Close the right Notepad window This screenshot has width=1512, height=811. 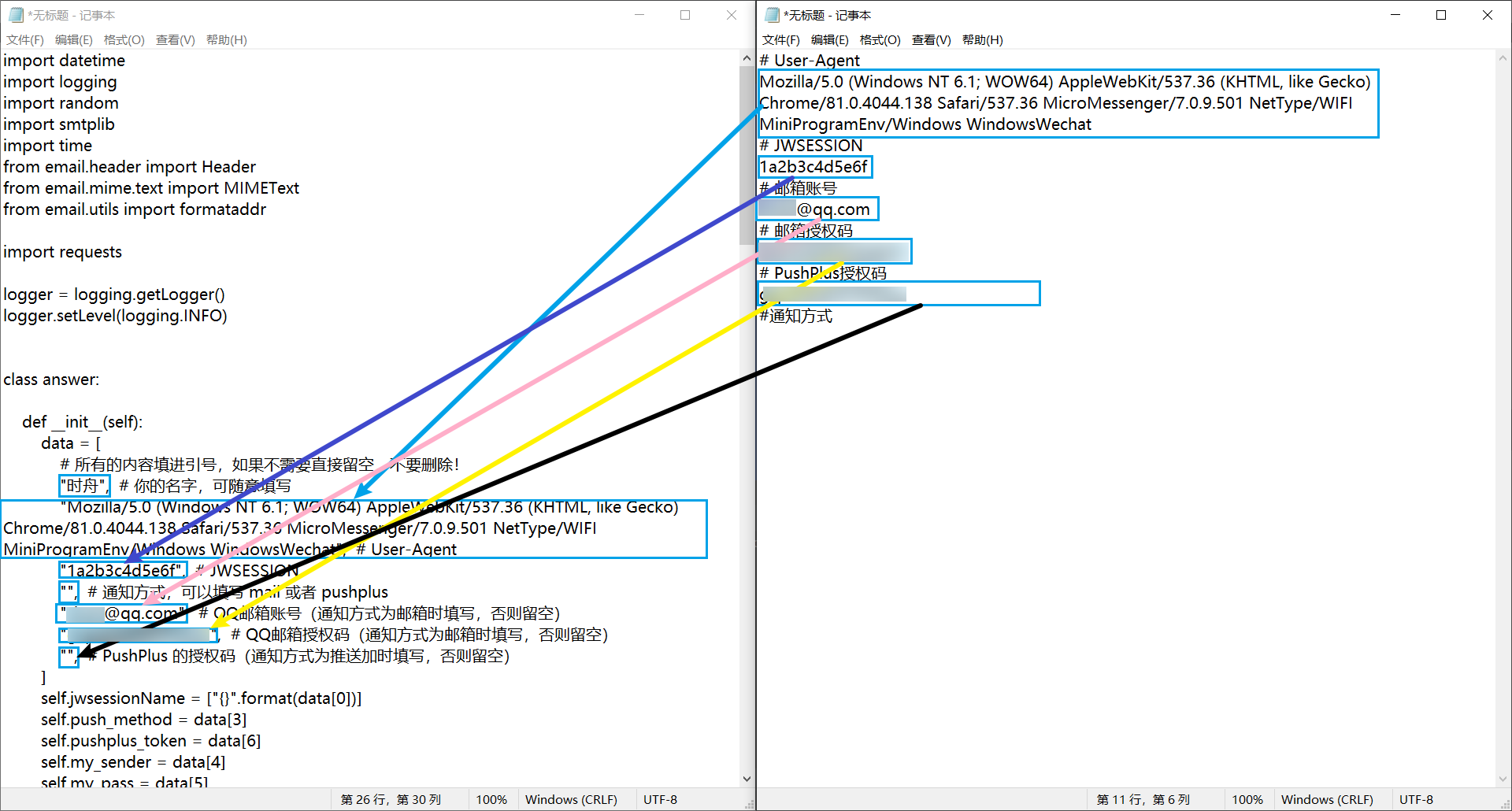click(1488, 15)
